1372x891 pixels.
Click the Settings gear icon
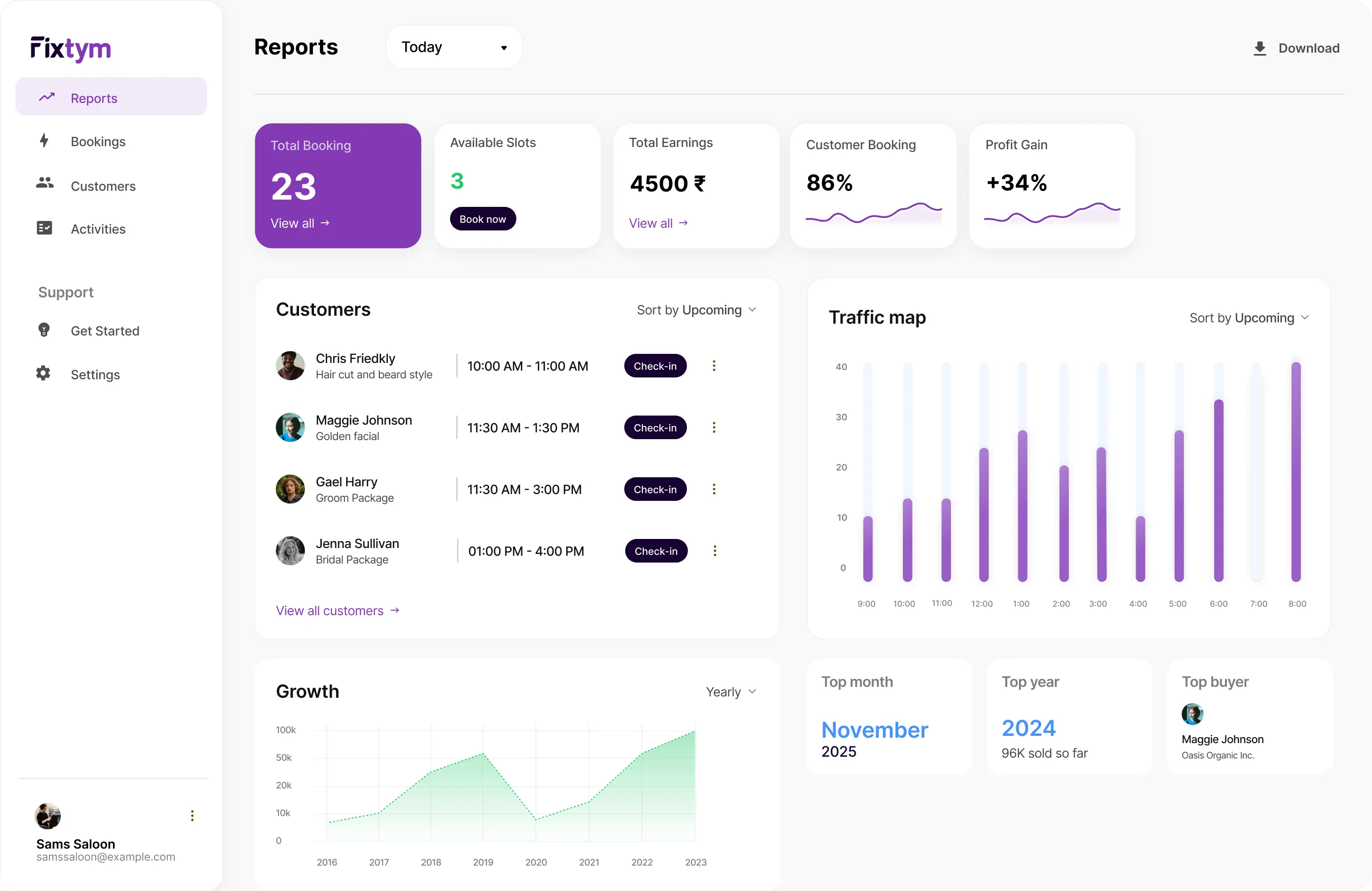43,373
